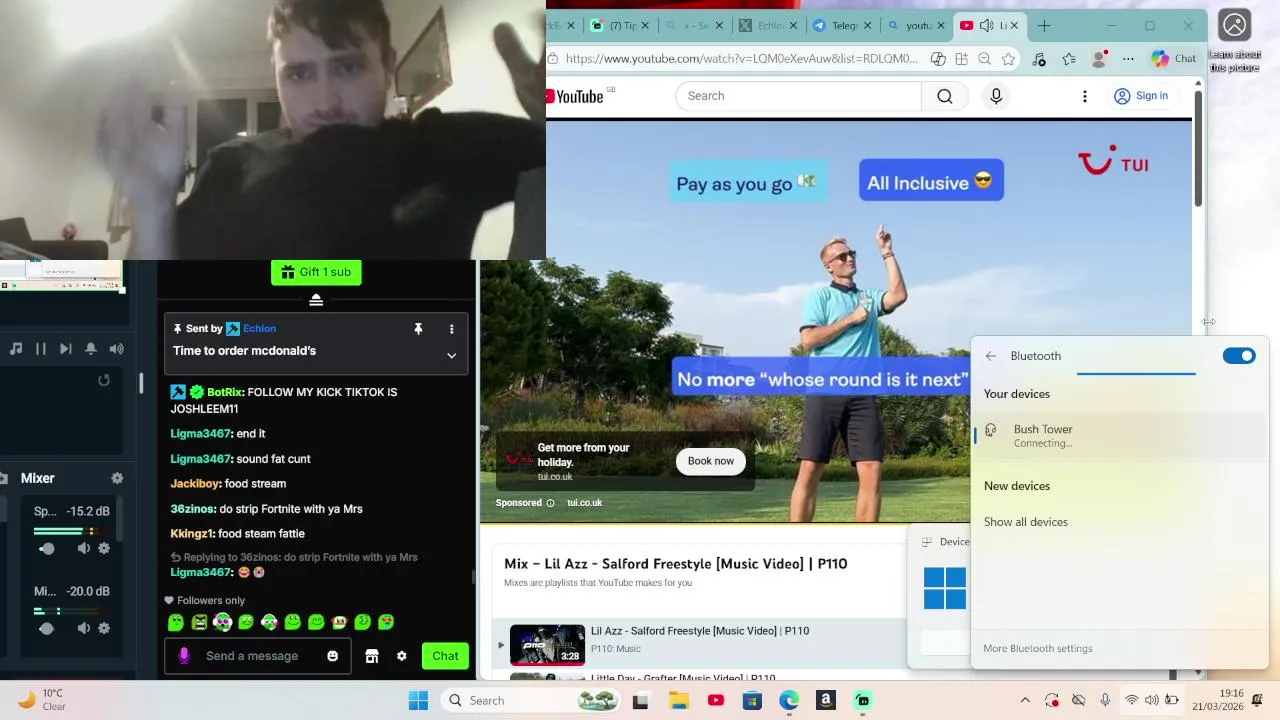Open Show all devices in Bluetooth panel

click(x=1026, y=522)
